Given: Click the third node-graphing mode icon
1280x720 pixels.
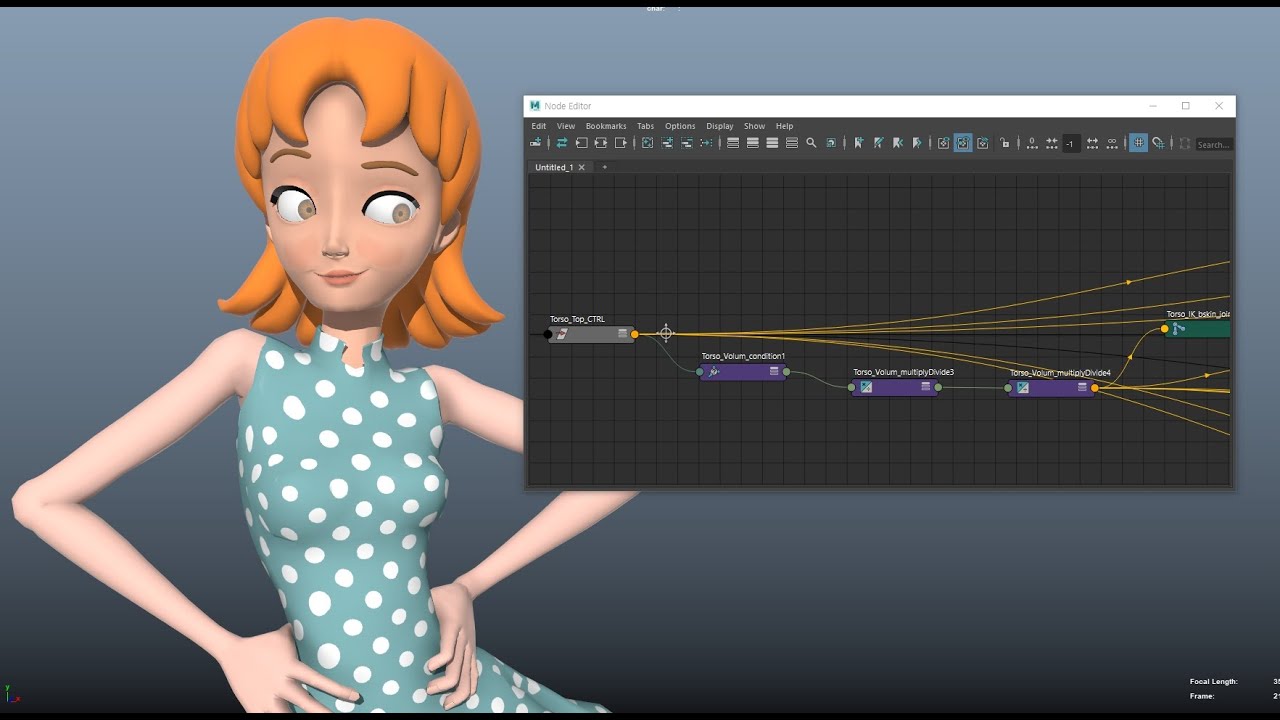Looking at the screenshot, I should 982,143.
